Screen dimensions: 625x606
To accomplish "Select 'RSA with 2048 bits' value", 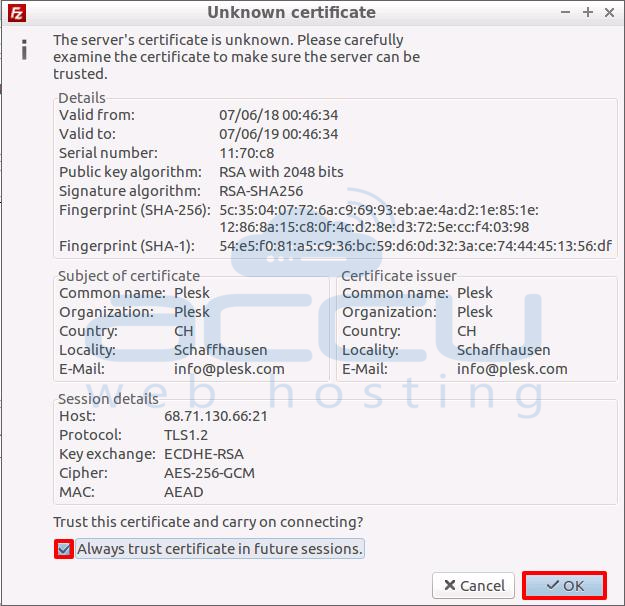I will [281, 172].
